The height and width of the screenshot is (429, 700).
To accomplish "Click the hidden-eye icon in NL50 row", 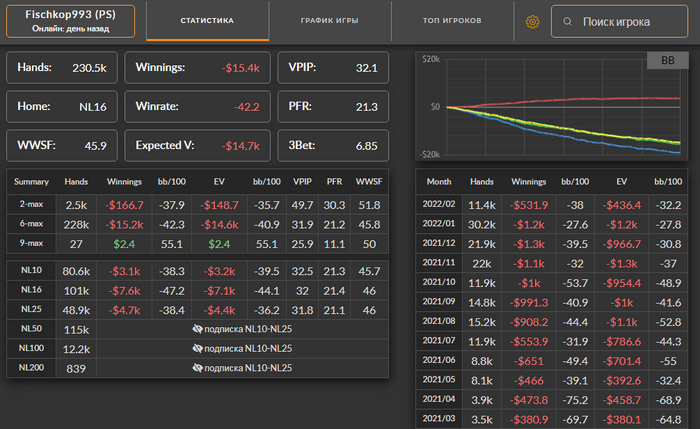I will [197, 329].
